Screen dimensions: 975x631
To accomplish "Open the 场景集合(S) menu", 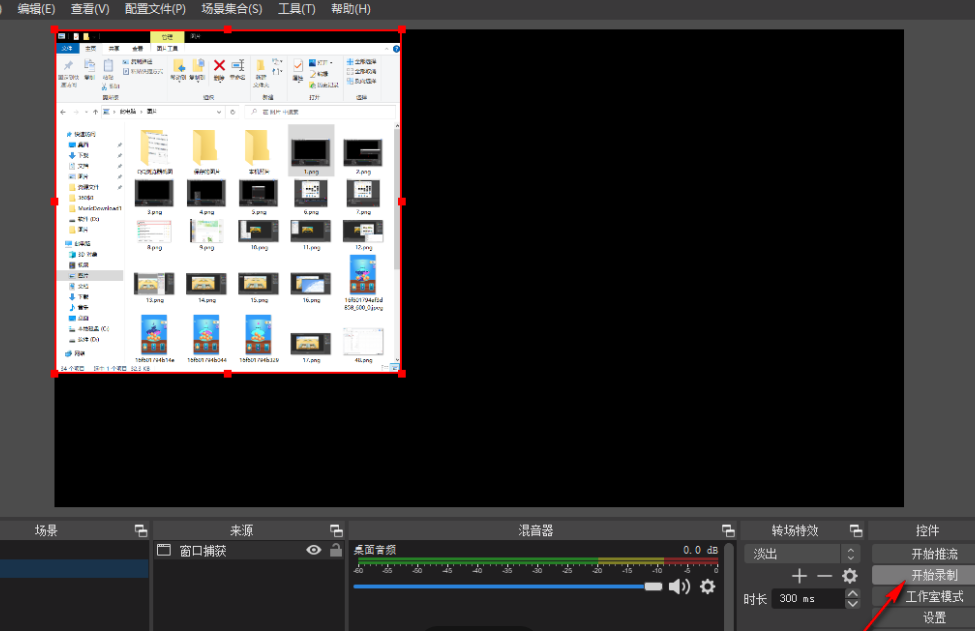I will [232, 9].
